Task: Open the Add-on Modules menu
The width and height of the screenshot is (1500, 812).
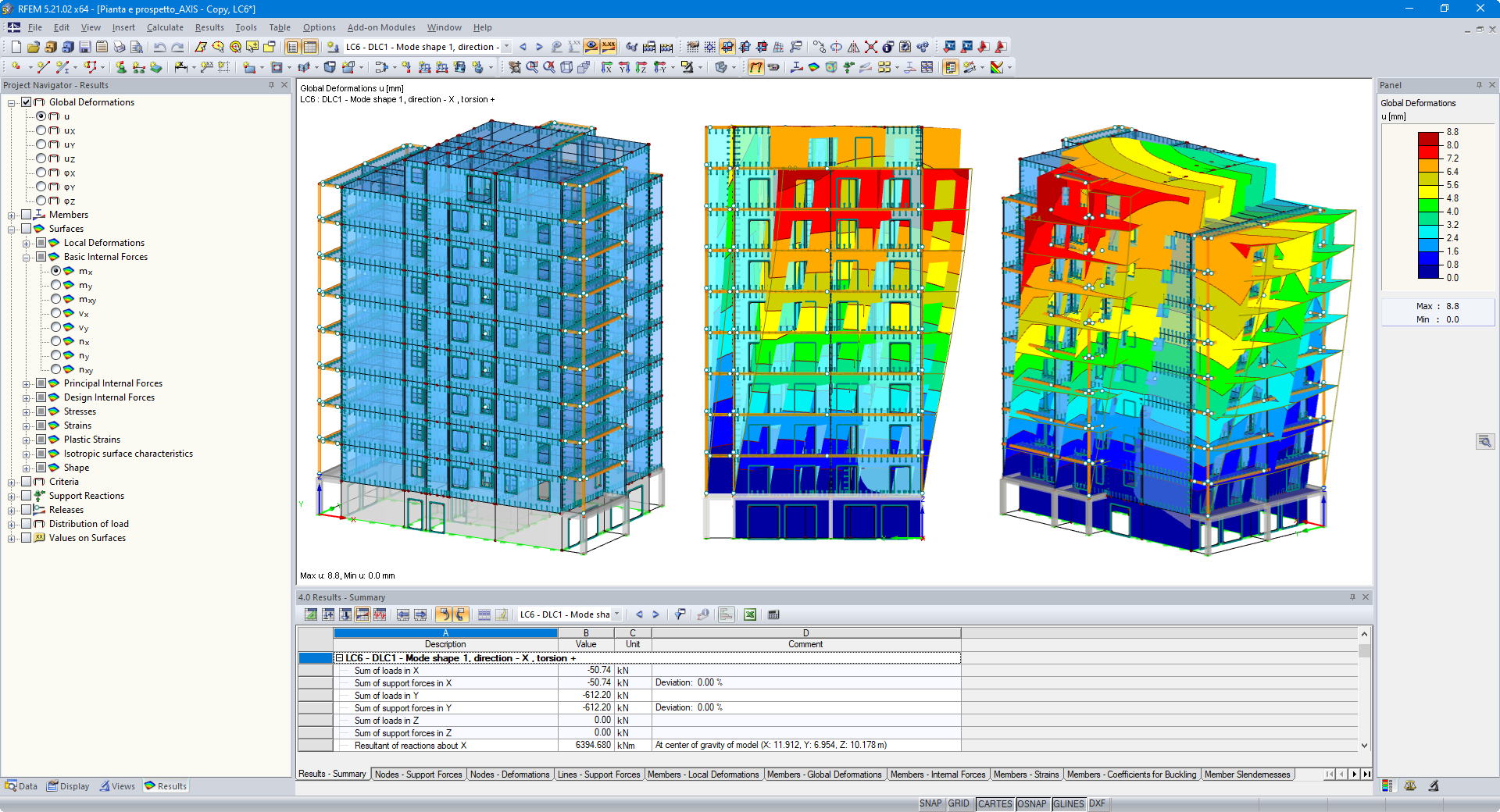Action: [x=380, y=27]
